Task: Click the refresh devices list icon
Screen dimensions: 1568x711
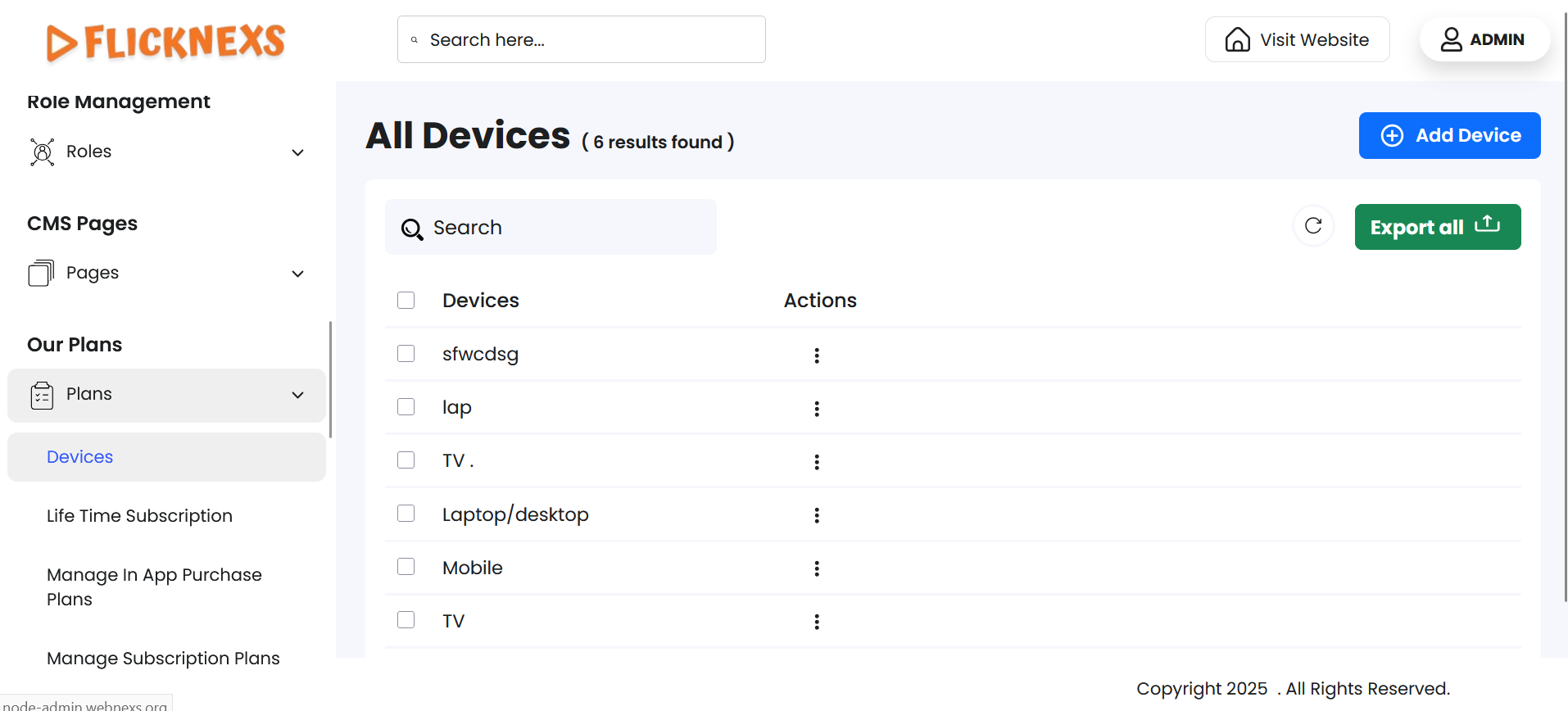Action: point(1313,226)
